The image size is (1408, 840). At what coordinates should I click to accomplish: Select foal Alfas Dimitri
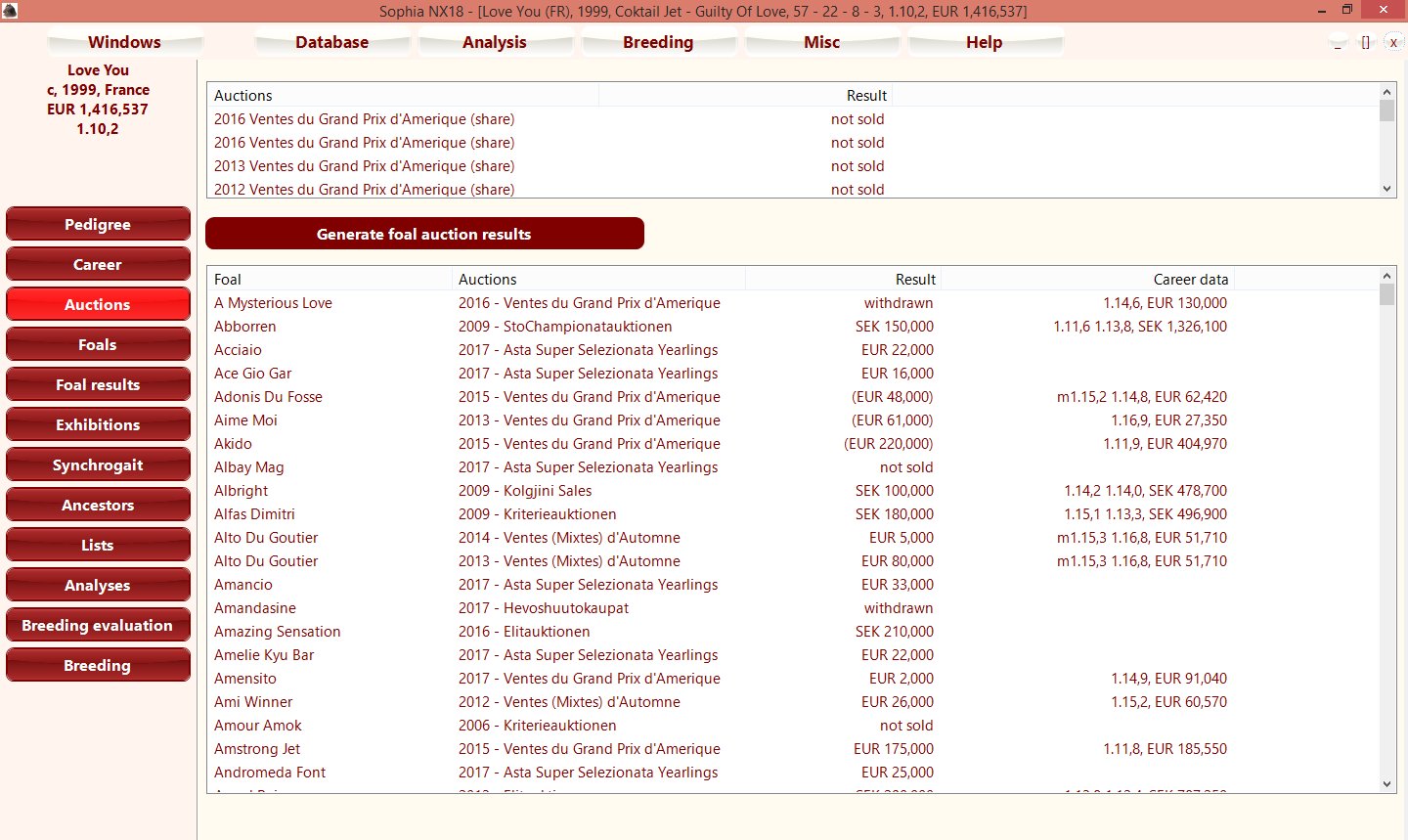click(x=254, y=513)
